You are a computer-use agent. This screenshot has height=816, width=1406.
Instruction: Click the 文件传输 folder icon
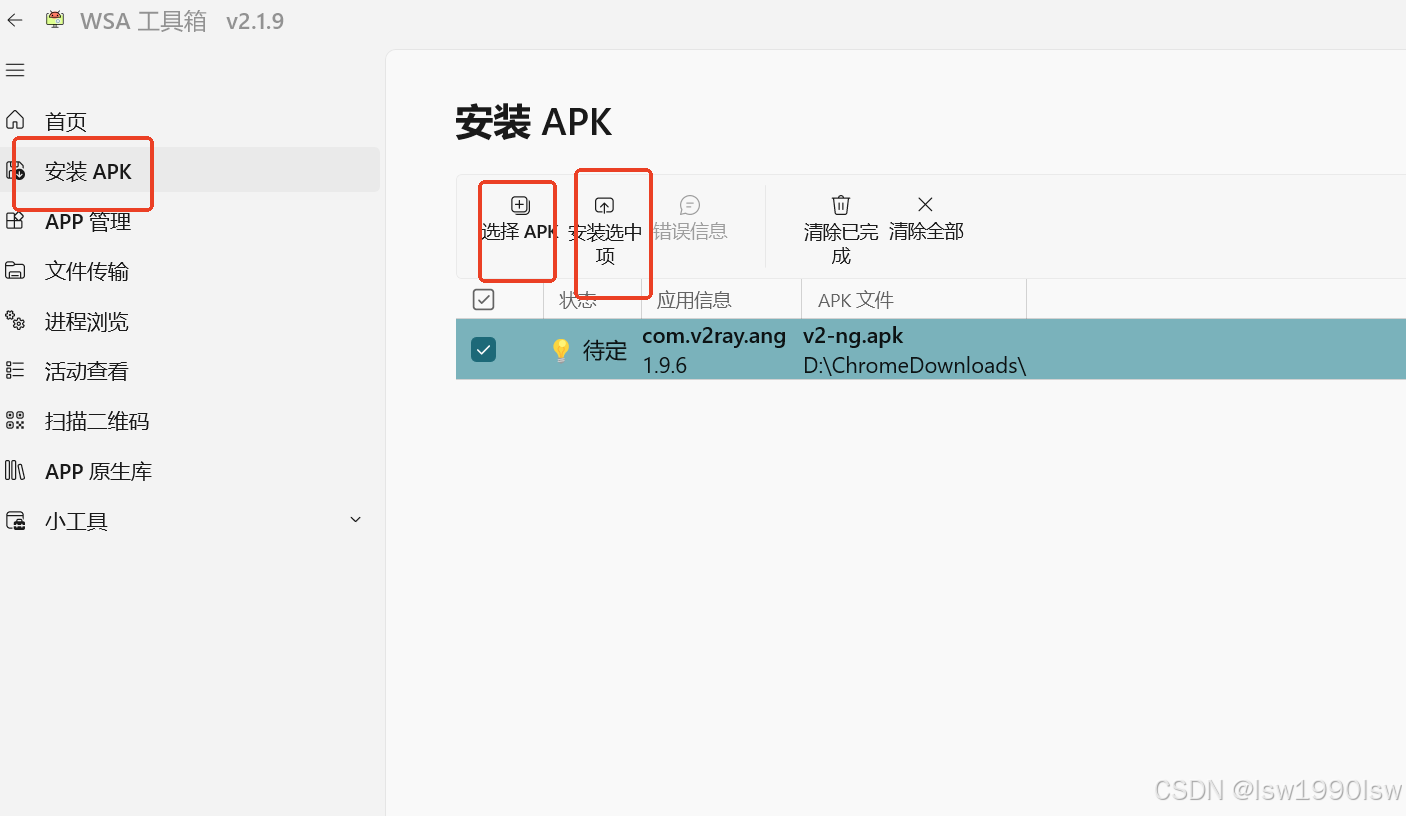tap(15, 271)
